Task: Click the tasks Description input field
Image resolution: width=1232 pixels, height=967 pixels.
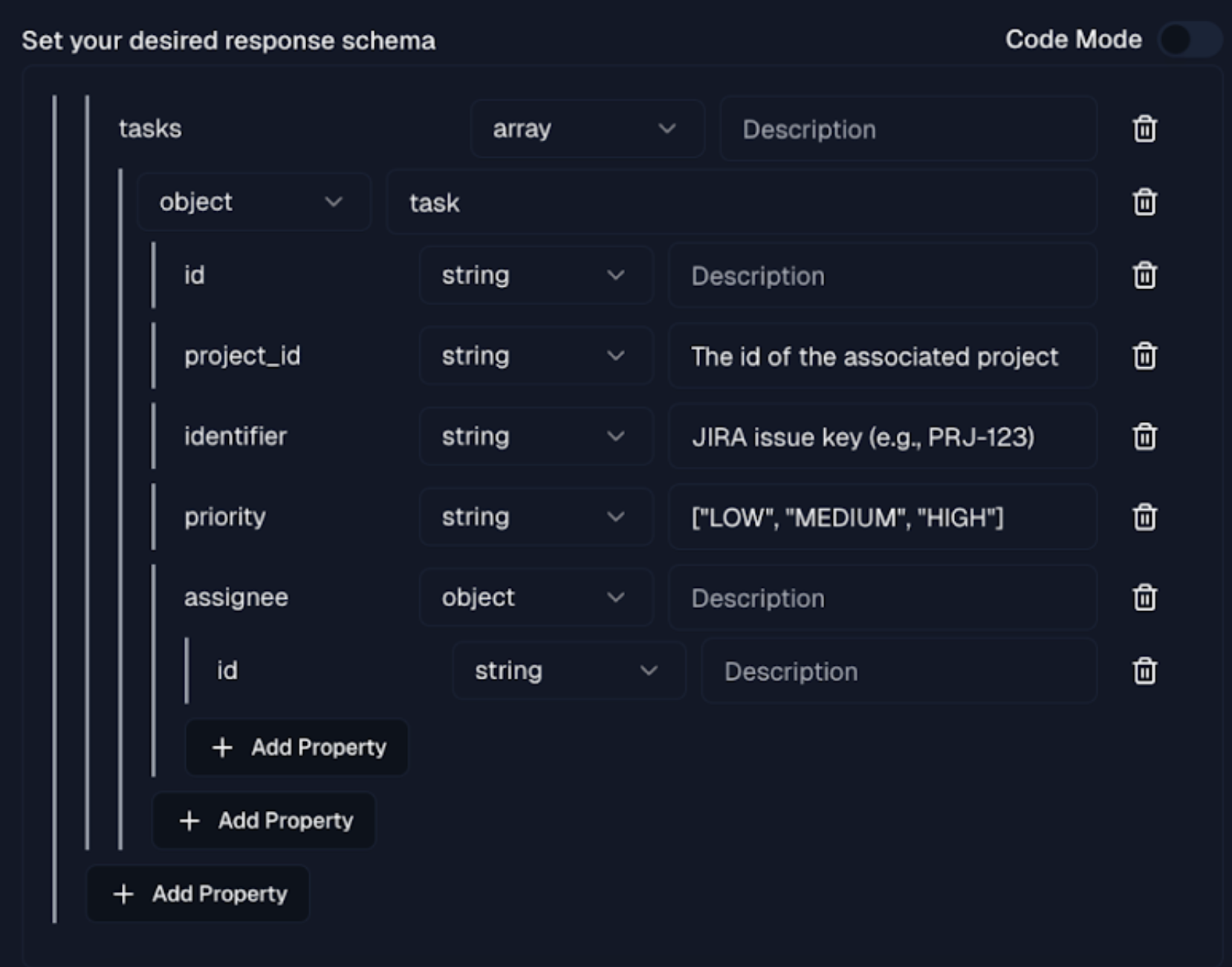Action: [907, 129]
